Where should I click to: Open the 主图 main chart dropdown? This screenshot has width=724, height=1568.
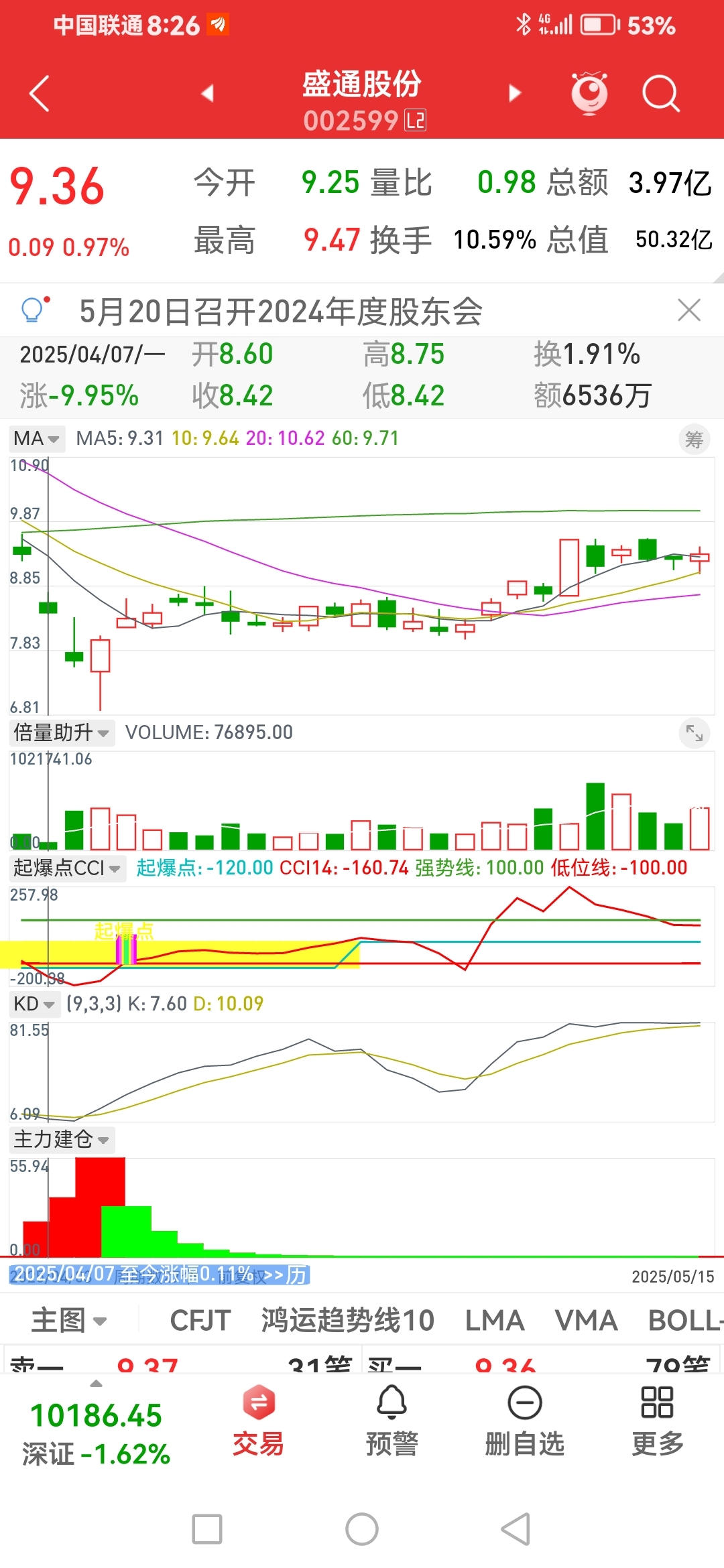pyautogui.click(x=69, y=1321)
